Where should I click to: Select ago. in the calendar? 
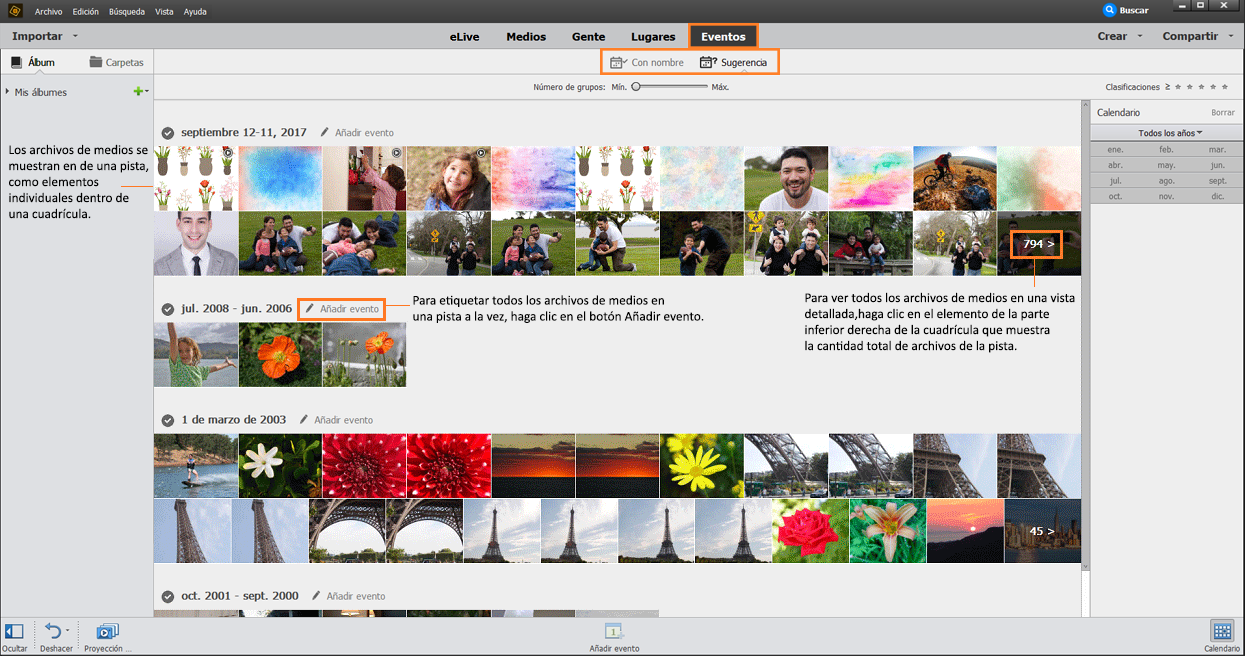1166,181
